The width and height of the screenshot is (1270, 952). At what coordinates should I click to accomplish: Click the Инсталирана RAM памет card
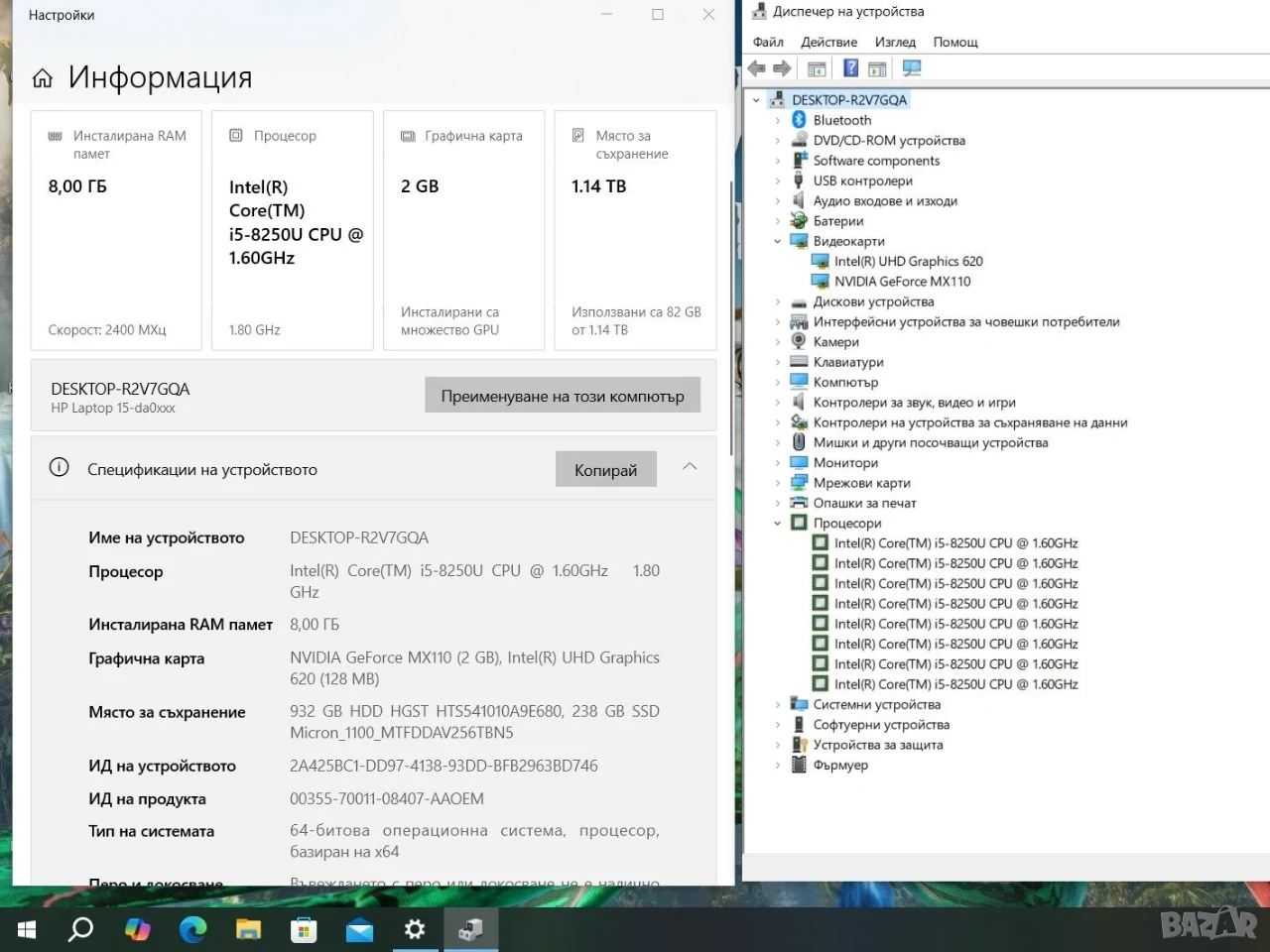click(x=116, y=230)
